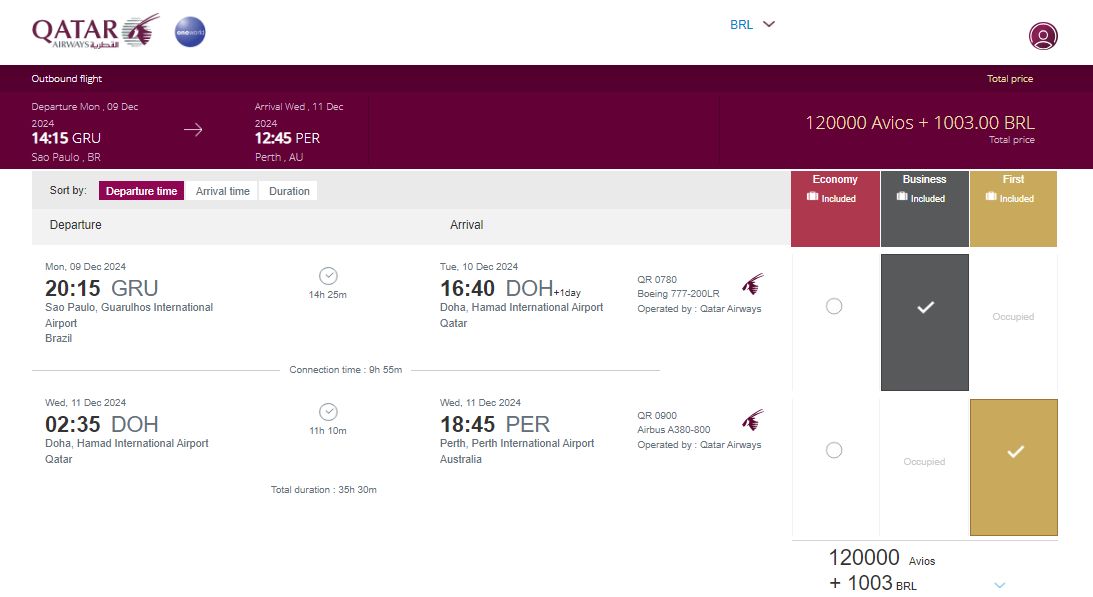1093x597 pixels.
Task: Click the Economy class column header
Action: [835, 209]
